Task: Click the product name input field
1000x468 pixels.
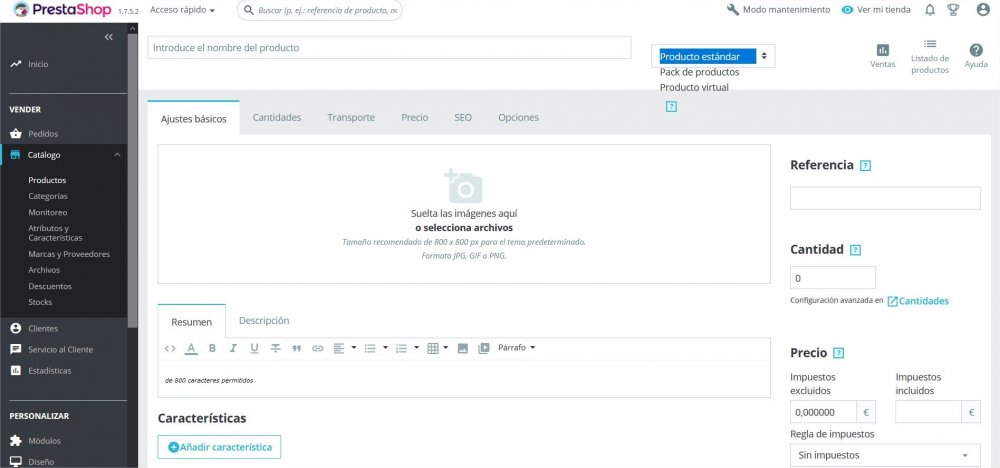Action: (x=389, y=48)
